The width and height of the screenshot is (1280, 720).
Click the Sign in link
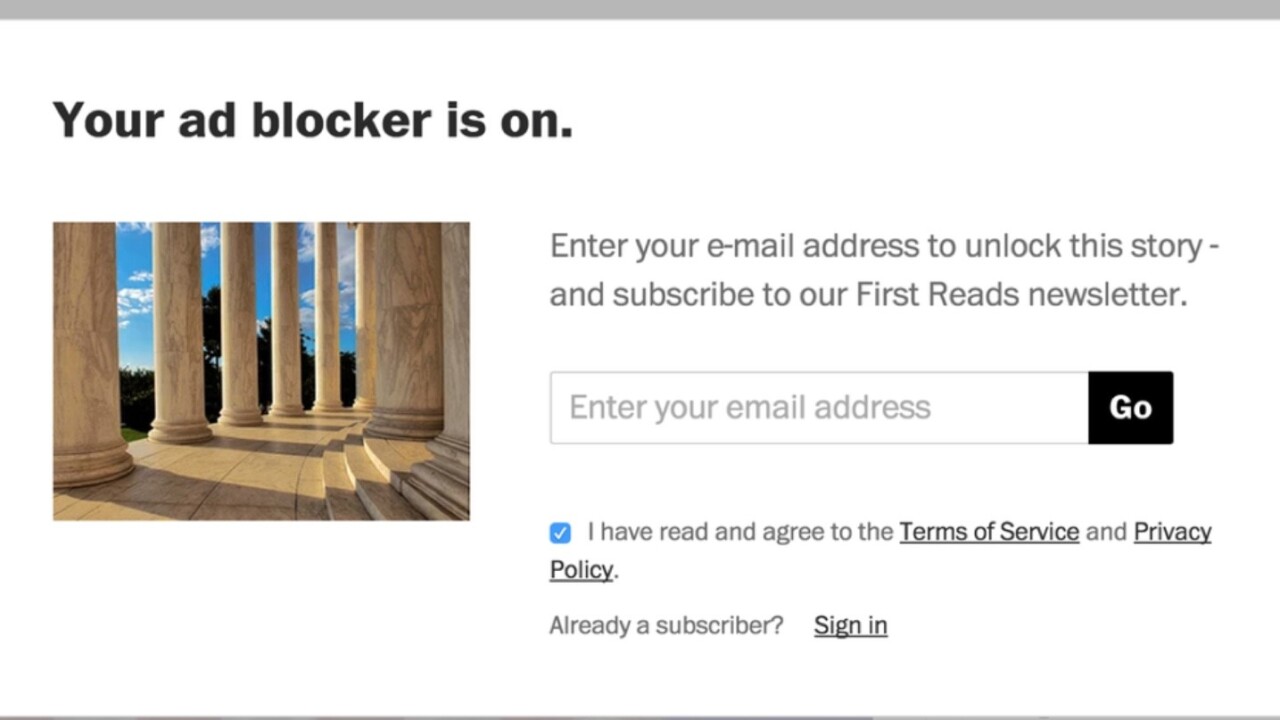point(850,625)
